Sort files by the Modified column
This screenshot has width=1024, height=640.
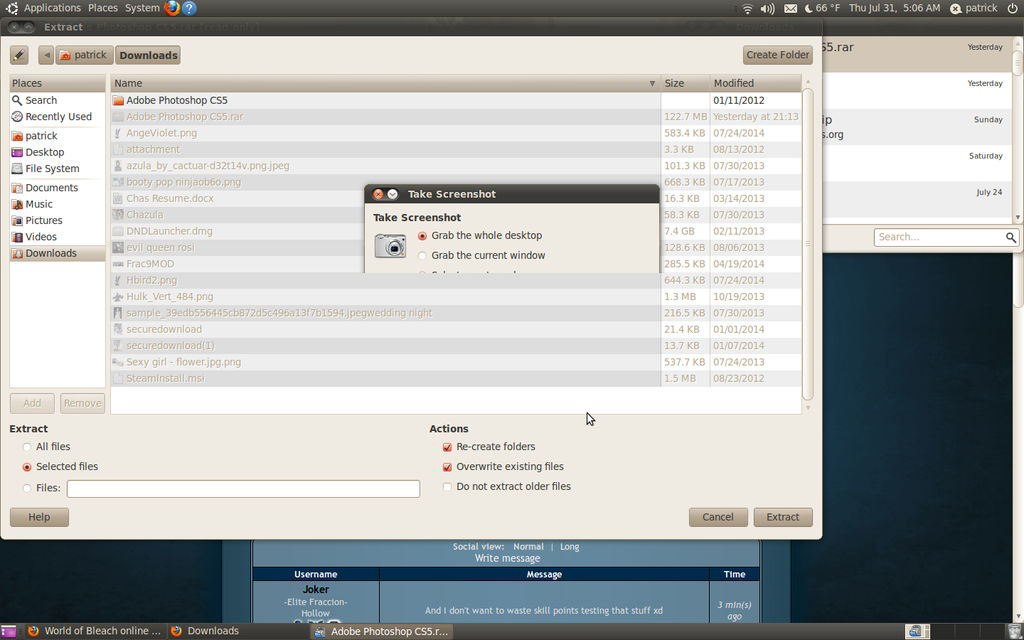tap(756, 83)
